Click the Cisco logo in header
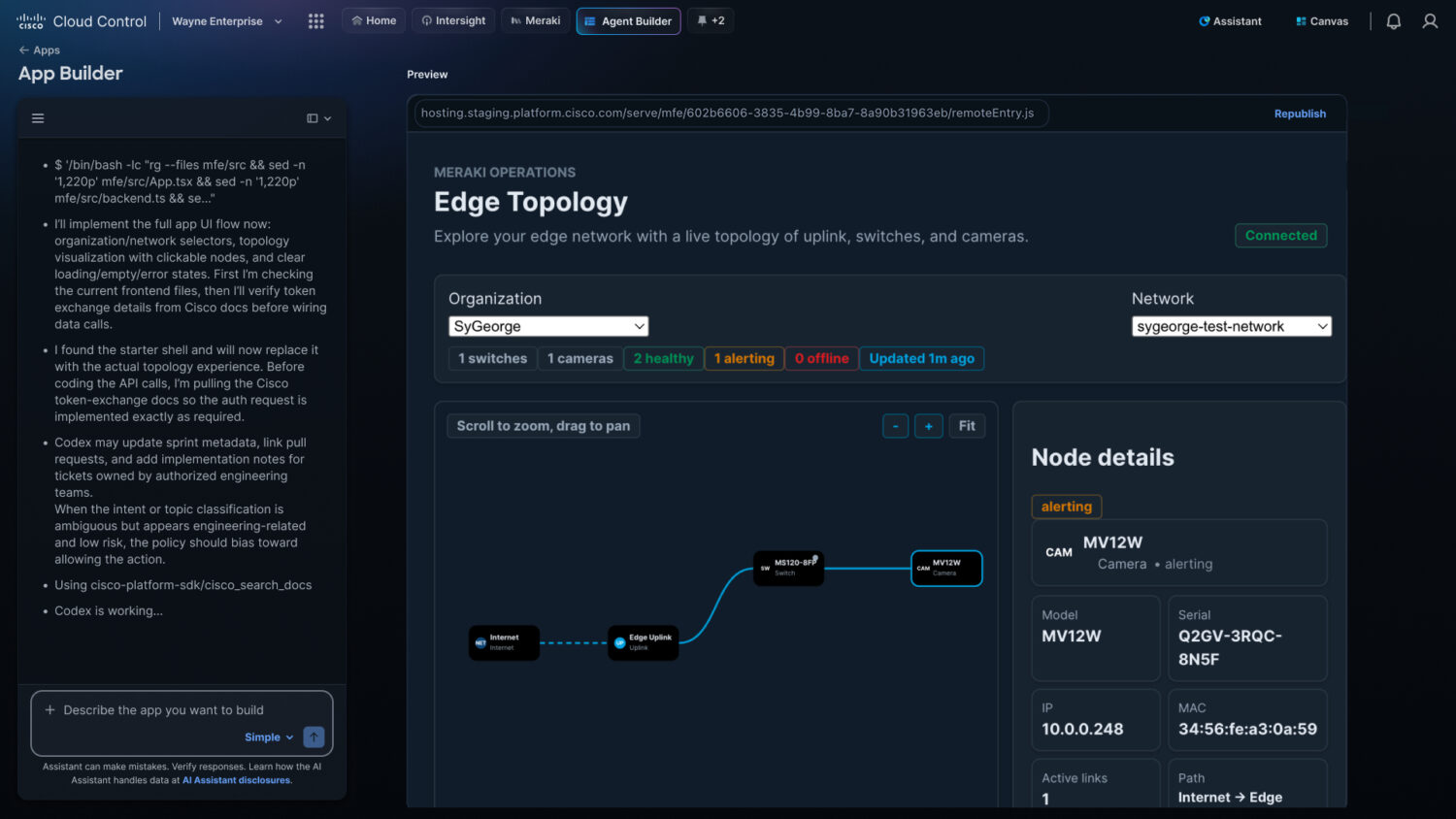1456x819 pixels. (30, 20)
